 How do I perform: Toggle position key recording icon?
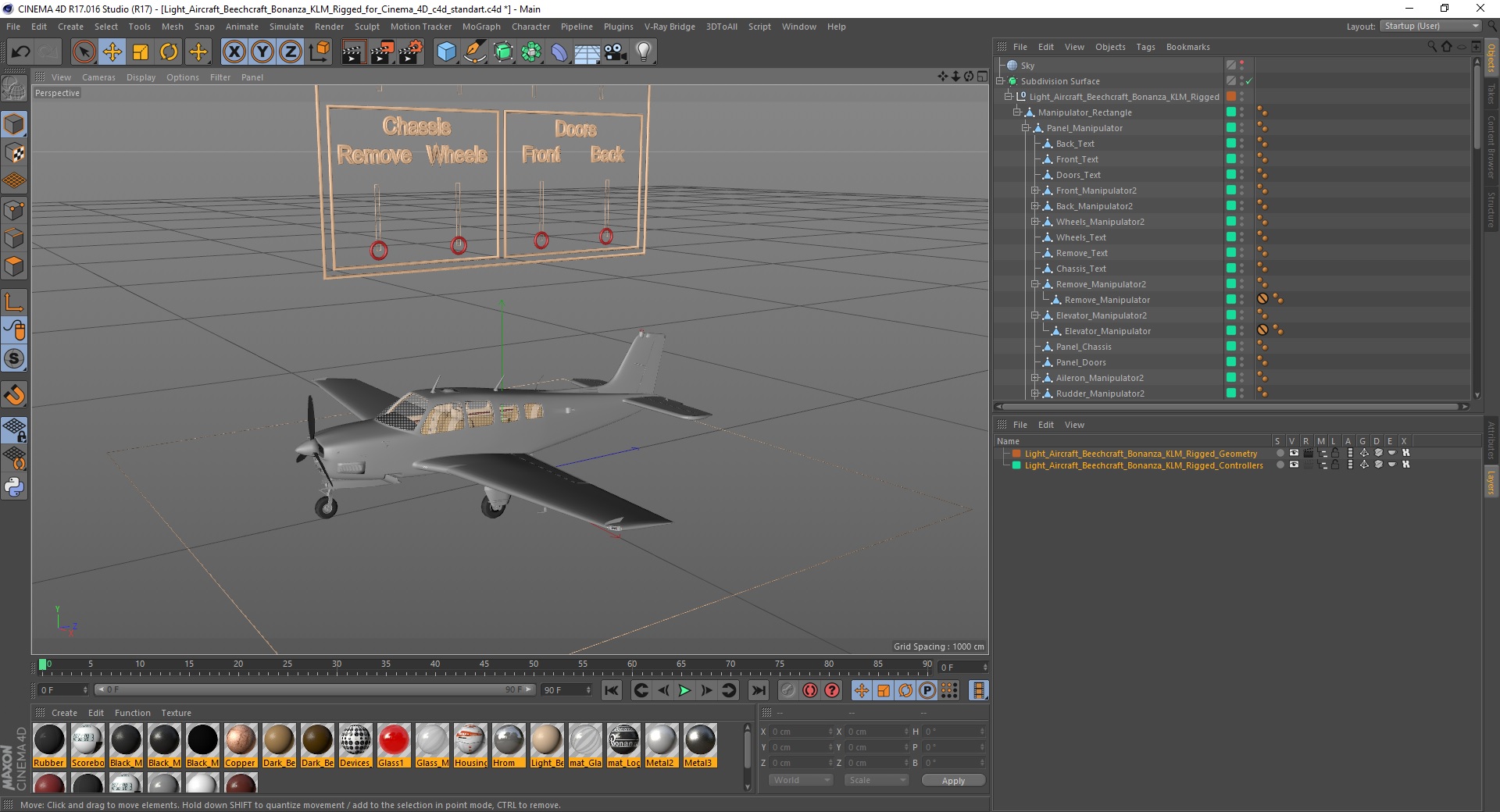coord(861,690)
